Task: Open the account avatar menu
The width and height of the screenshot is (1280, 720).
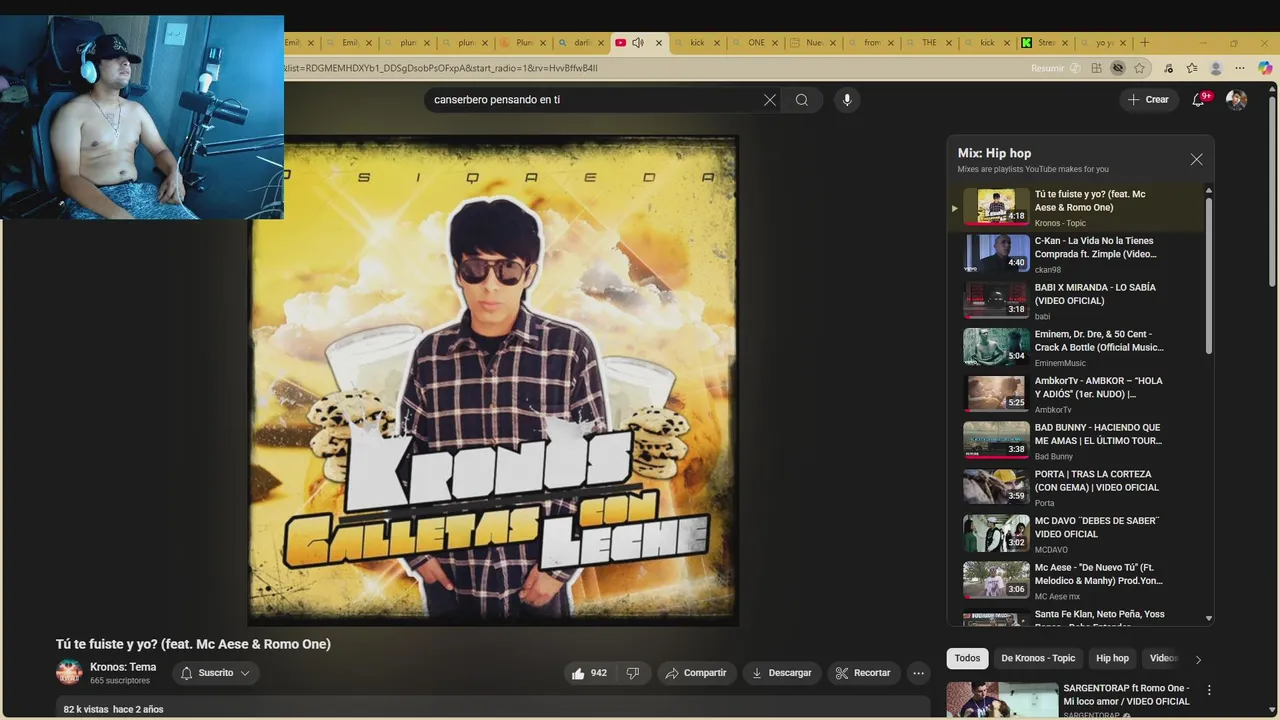Action: [x=1236, y=99]
